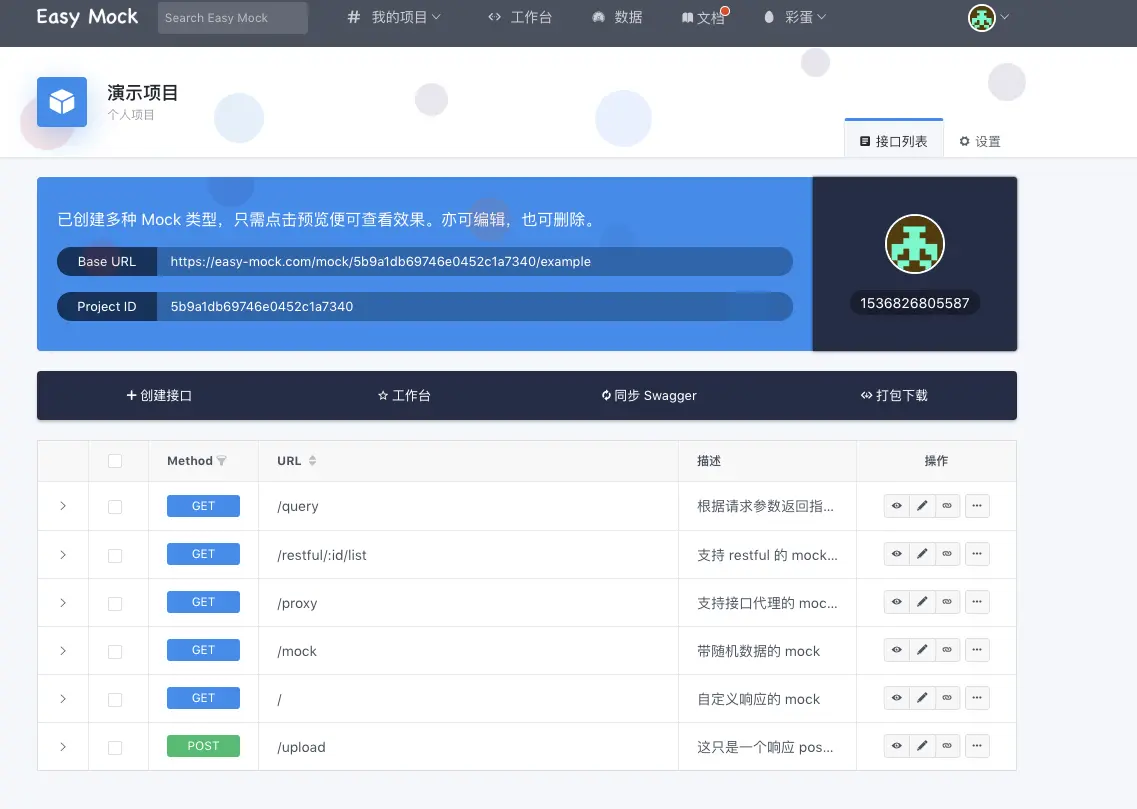Toggle the select-all checkbox in table header

tap(115, 461)
